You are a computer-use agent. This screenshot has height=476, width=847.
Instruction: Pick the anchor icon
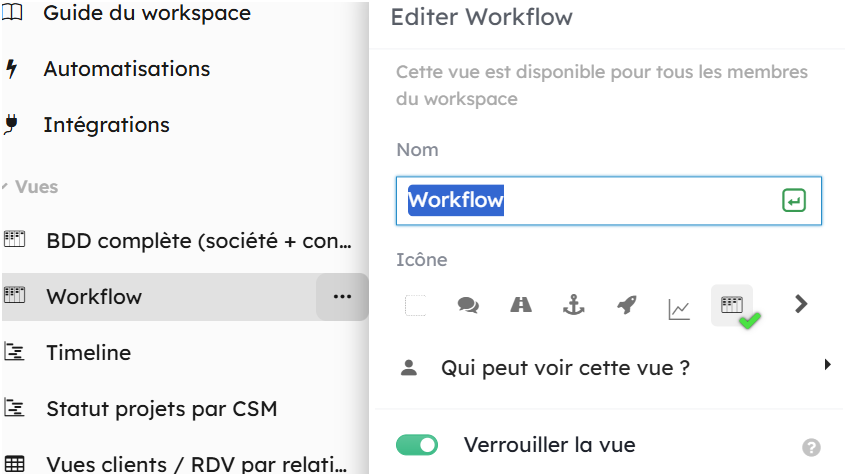pos(574,305)
